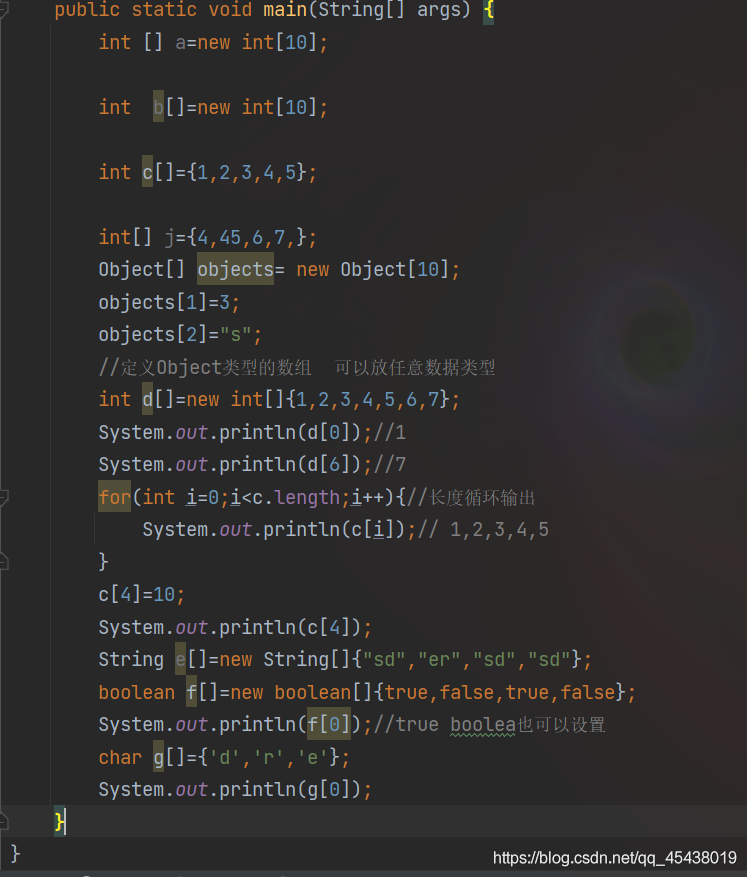
Task: Click 'System.out.println(g[0]);' statement
Action: point(235,790)
